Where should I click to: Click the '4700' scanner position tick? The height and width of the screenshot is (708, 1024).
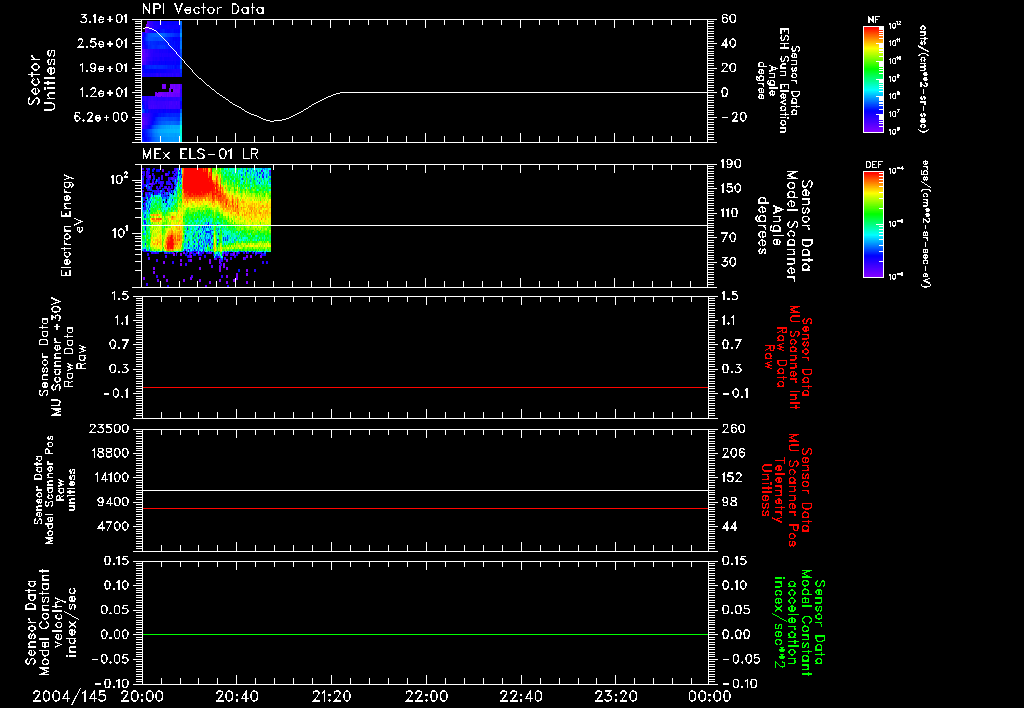pos(113,526)
